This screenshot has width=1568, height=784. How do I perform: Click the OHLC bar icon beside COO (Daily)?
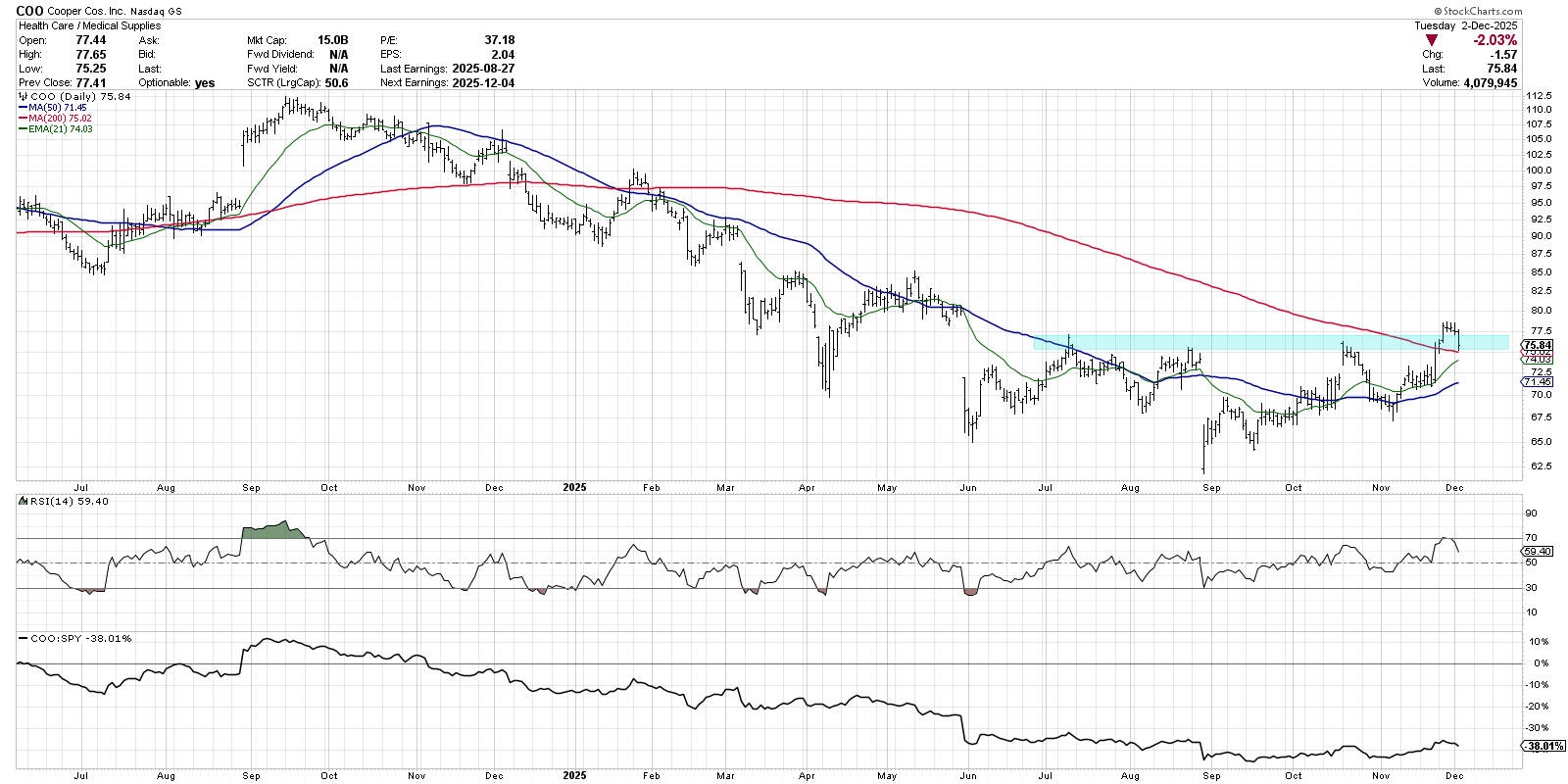pyautogui.click(x=24, y=97)
